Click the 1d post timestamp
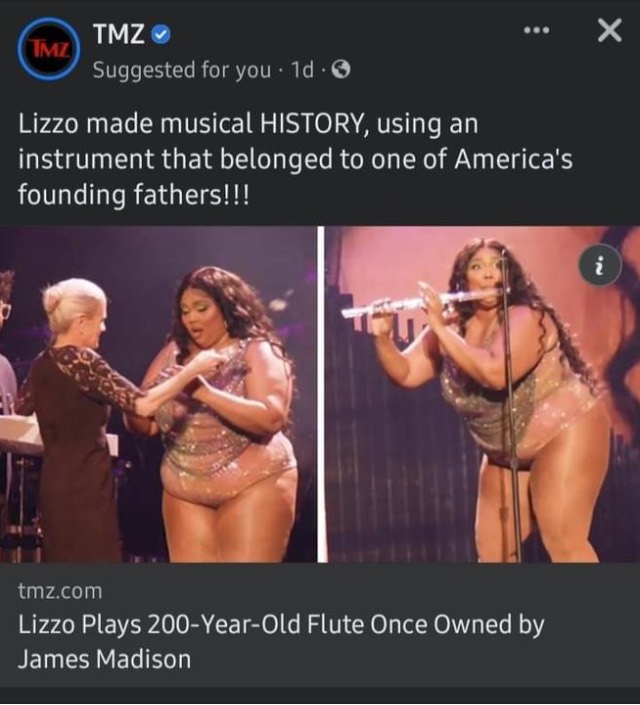The image size is (640, 705). coord(302,70)
